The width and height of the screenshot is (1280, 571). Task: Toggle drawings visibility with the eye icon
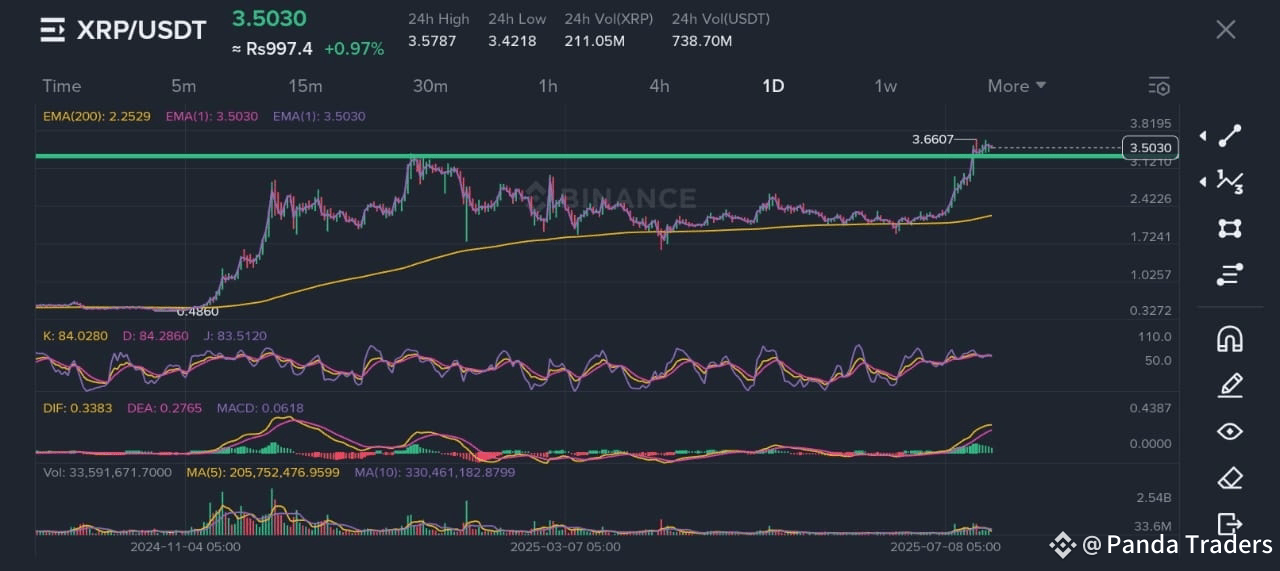1229,431
